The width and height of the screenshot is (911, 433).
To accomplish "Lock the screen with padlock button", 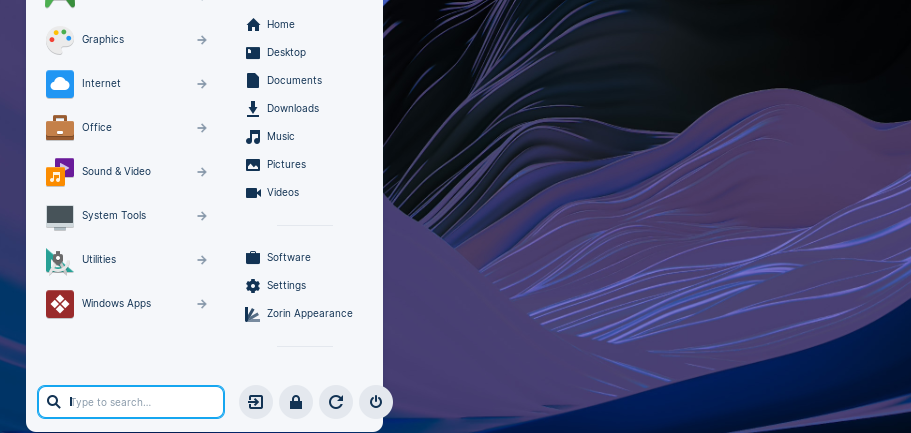I will coord(296,402).
